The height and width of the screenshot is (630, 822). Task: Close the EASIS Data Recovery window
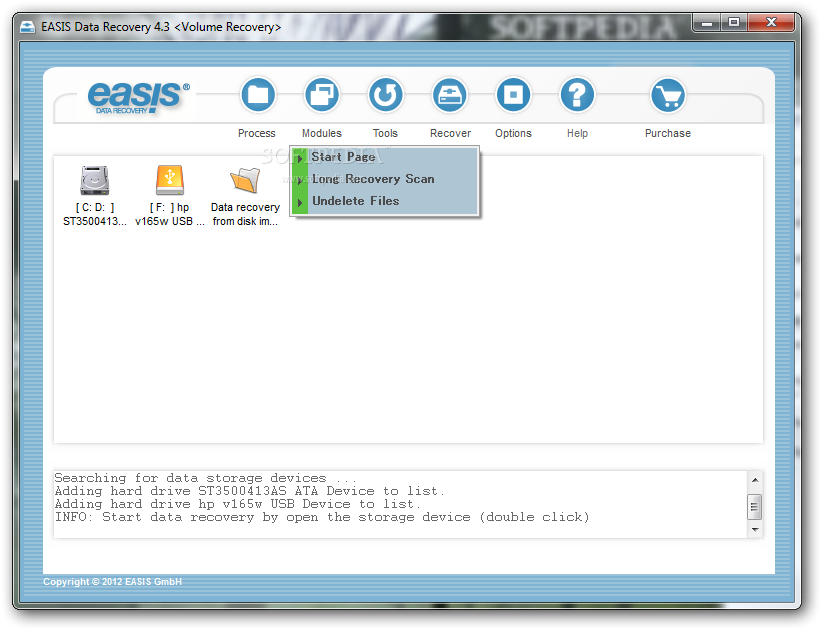click(x=771, y=23)
